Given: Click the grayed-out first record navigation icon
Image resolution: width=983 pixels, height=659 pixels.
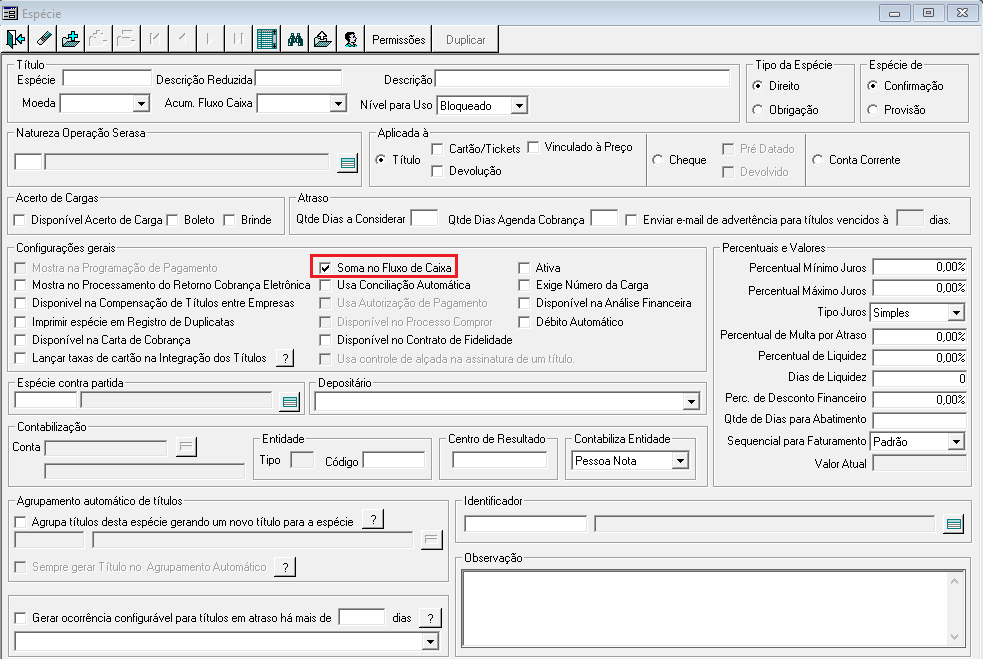Looking at the screenshot, I should tap(154, 40).
